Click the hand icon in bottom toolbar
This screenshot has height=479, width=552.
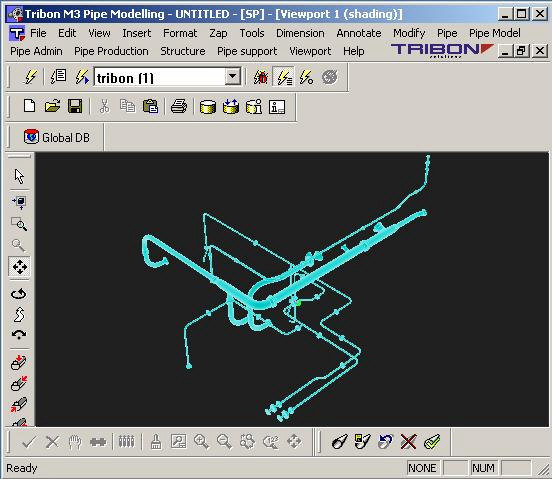coord(75,442)
